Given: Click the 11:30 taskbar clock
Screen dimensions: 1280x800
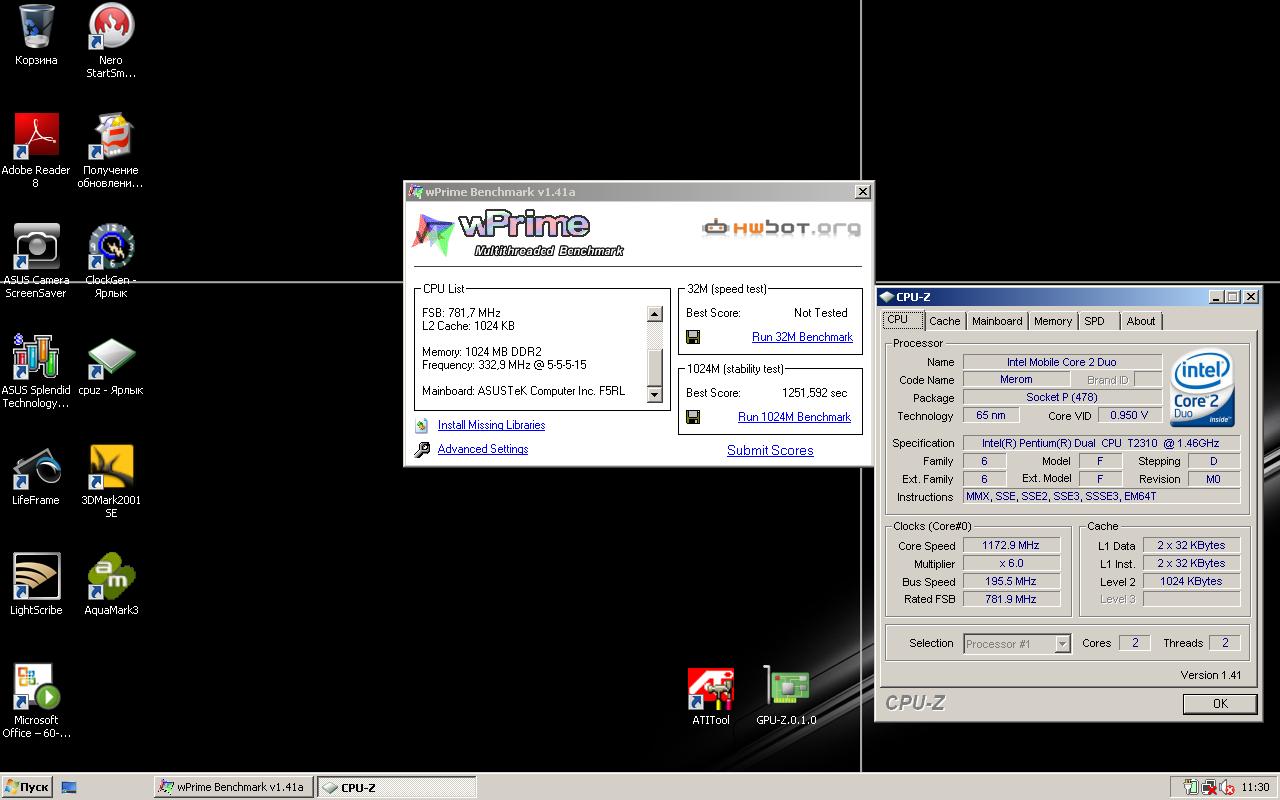Looking at the screenshot, I should (x=1255, y=788).
